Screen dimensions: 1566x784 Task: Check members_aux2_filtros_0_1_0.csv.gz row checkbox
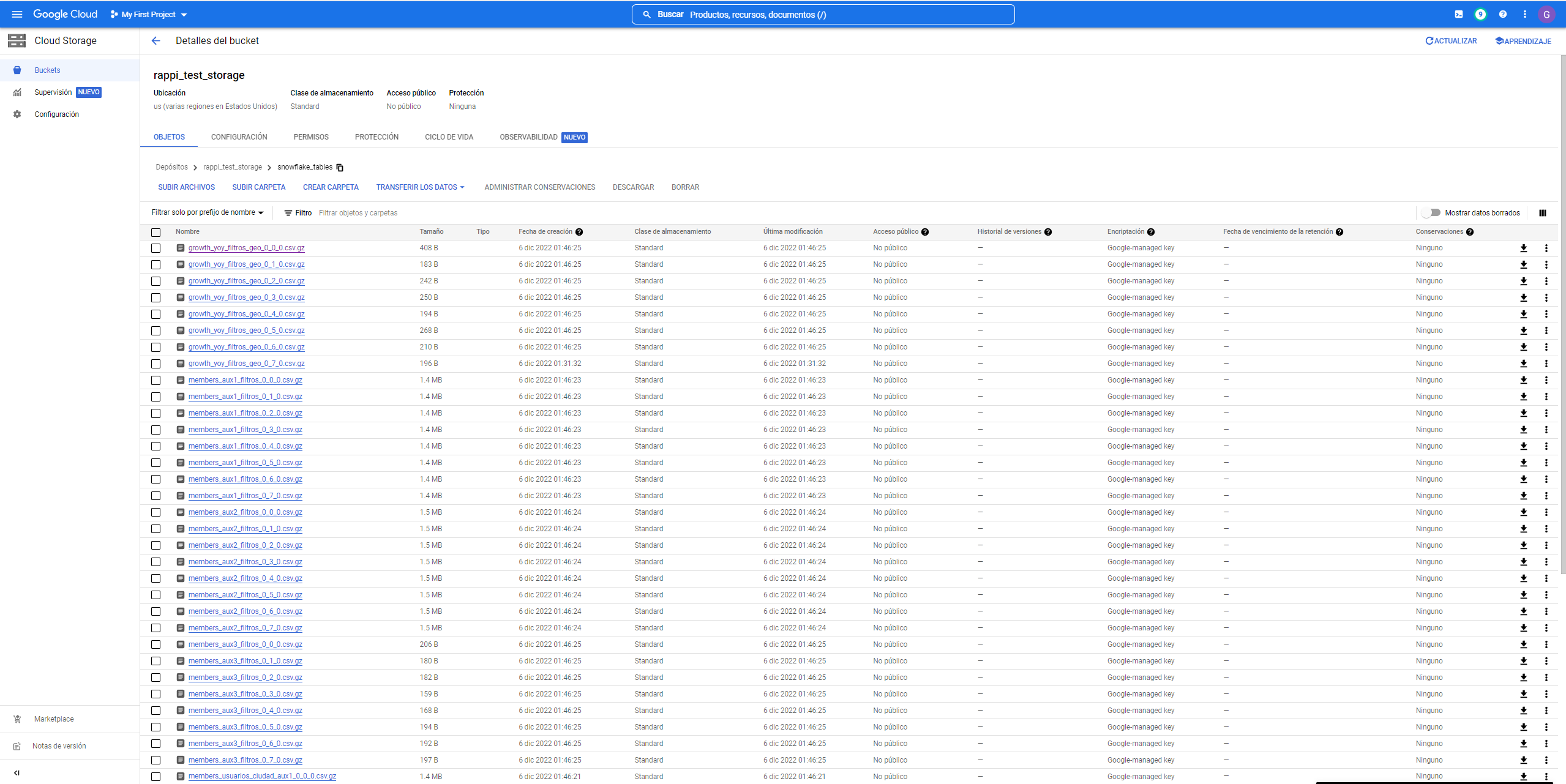coord(156,529)
